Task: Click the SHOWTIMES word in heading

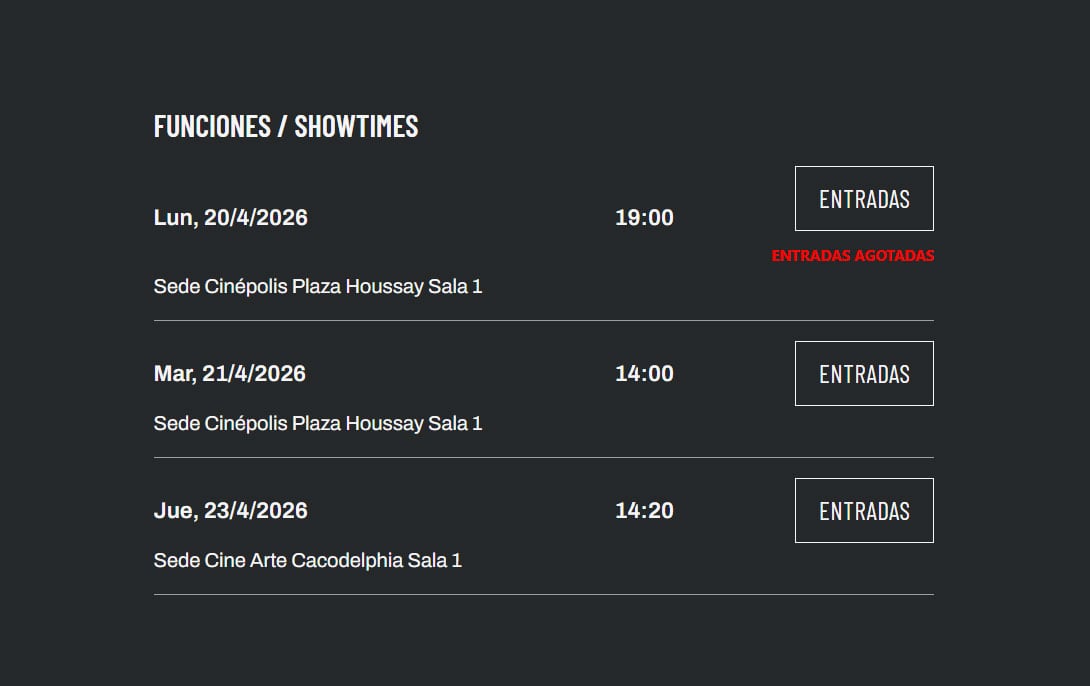Action: tap(356, 126)
